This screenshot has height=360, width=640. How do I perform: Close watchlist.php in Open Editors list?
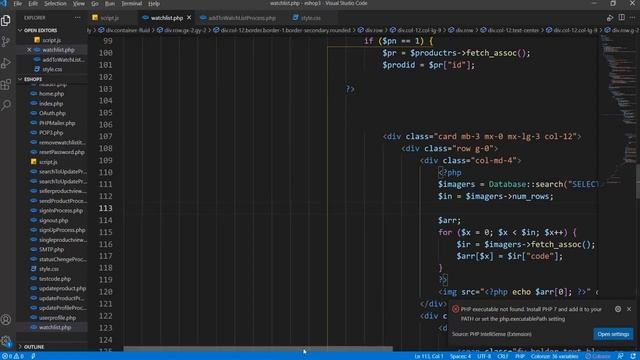(29, 50)
